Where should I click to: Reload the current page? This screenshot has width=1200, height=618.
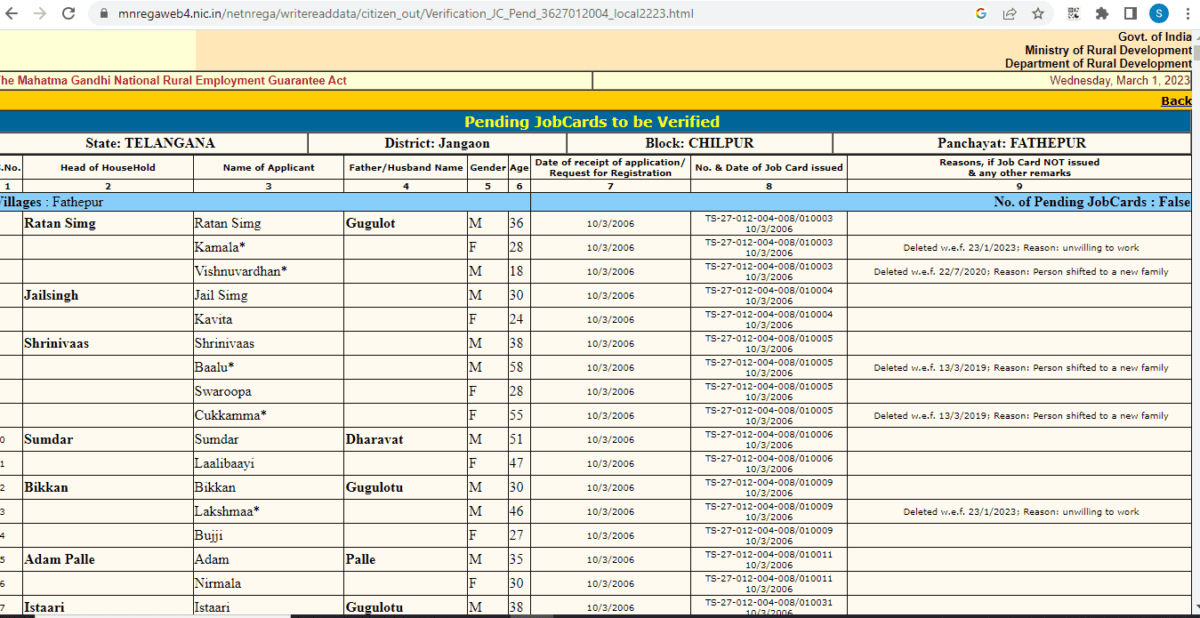(67, 13)
